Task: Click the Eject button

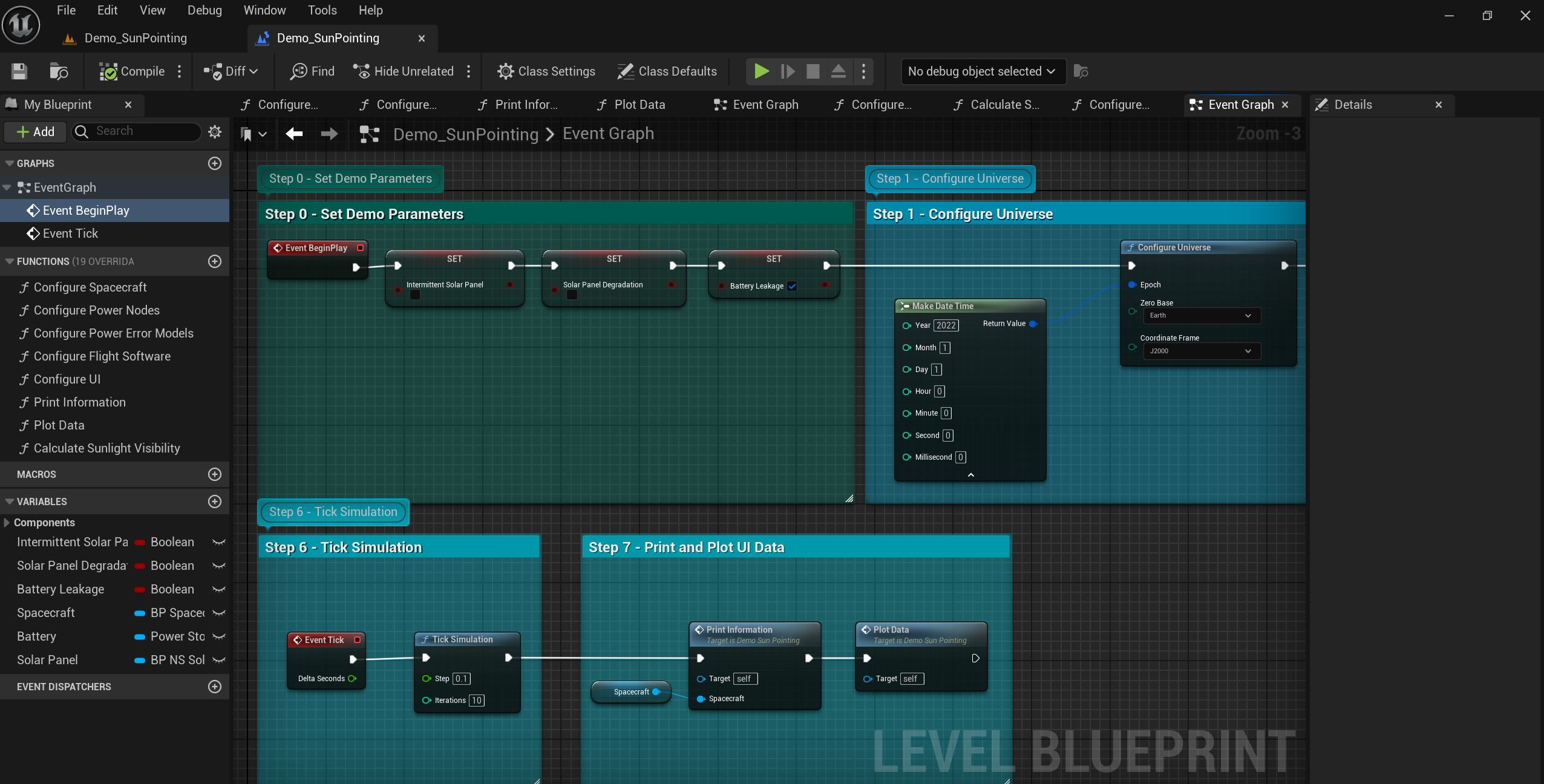Action: 839,71
